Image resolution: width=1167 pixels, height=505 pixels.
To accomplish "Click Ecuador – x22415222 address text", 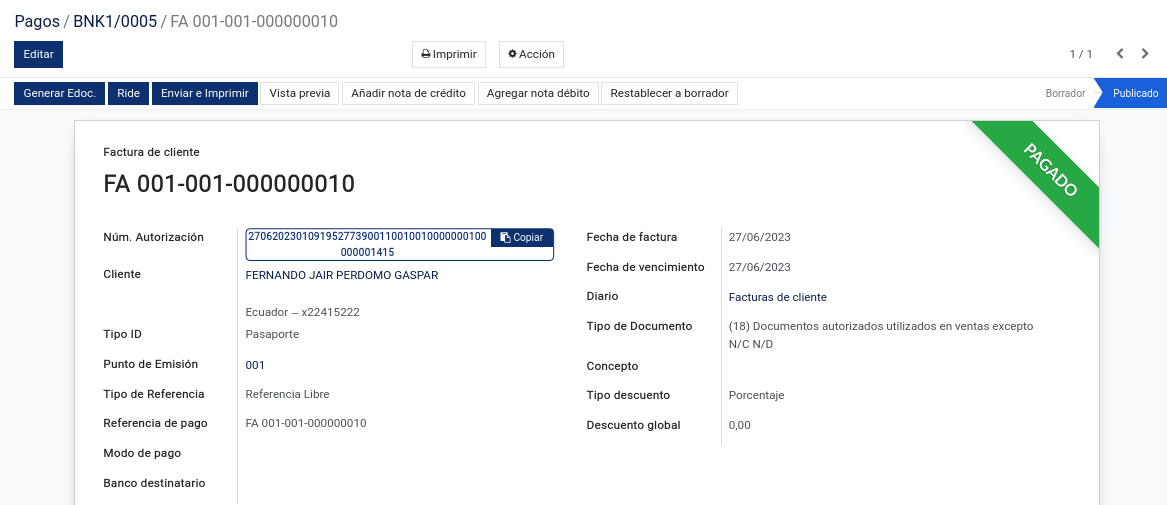I will point(303,312).
